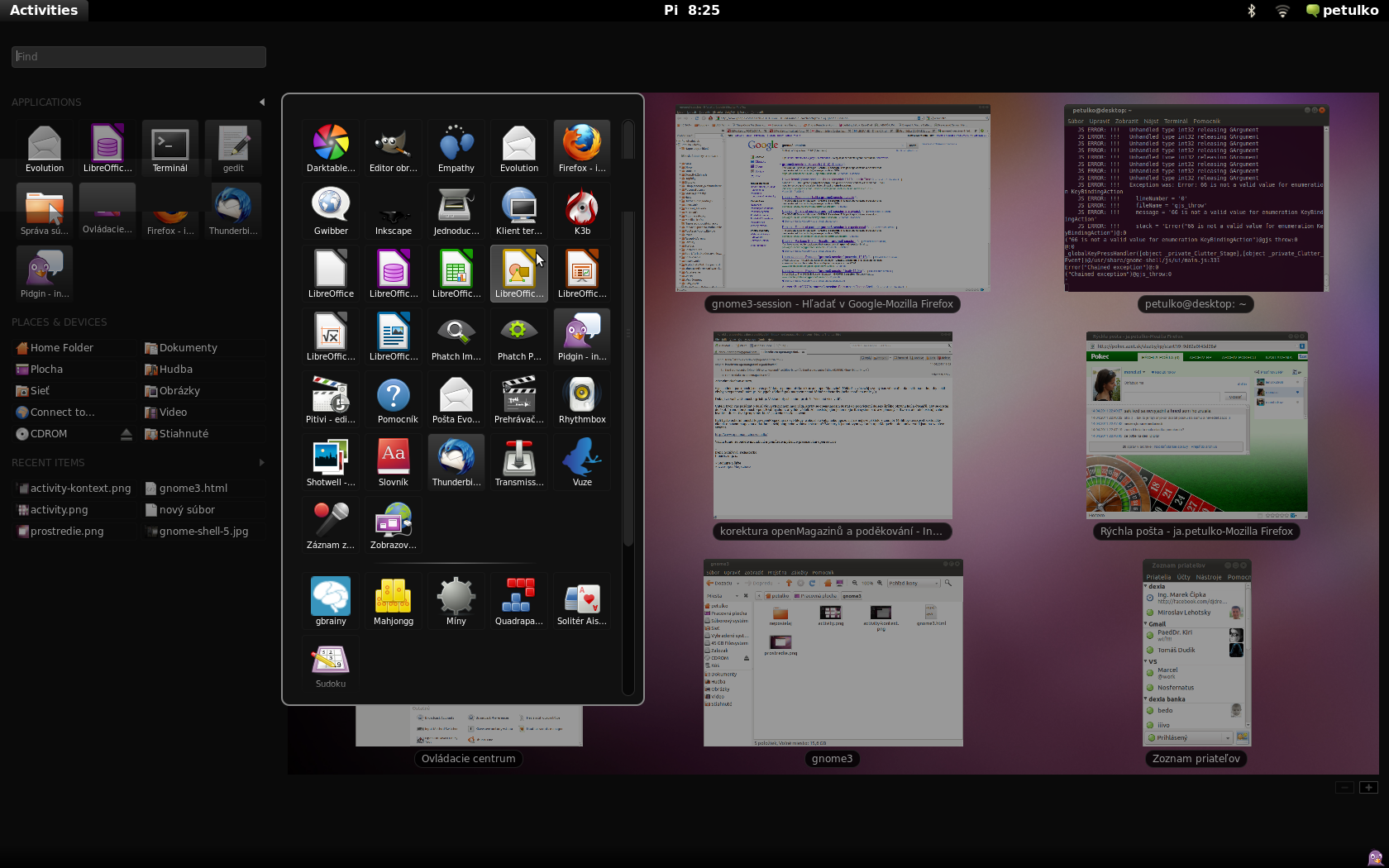Eject the CDROM device
The image size is (1389, 868).
click(126, 434)
